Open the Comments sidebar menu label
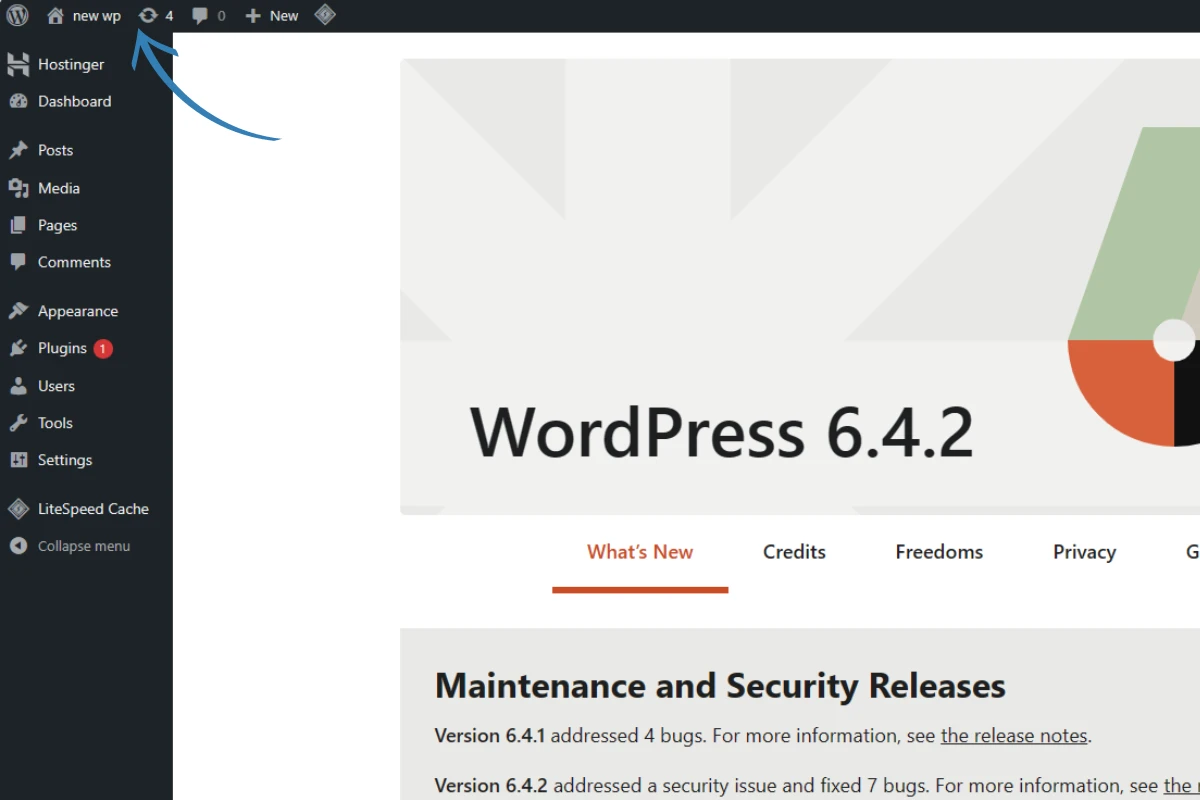 tap(74, 262)
